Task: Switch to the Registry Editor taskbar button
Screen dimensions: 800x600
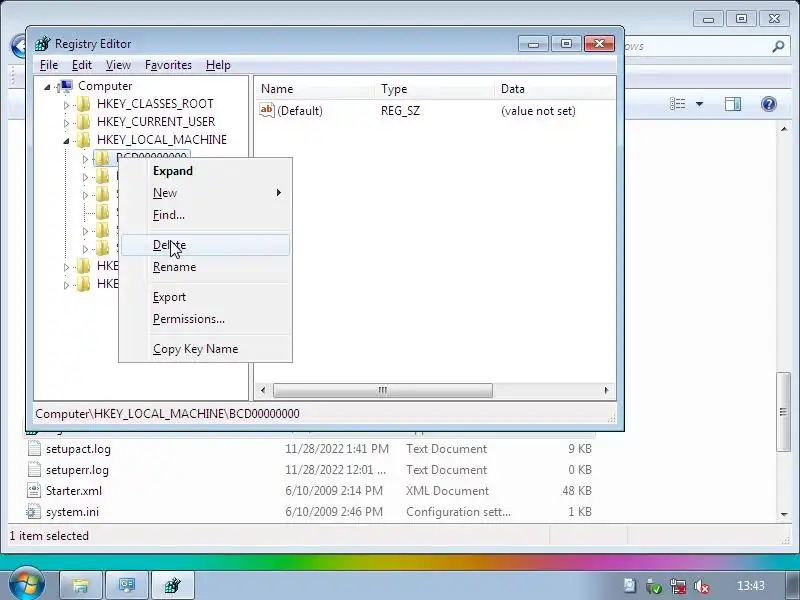Action: tap(172, 585)
